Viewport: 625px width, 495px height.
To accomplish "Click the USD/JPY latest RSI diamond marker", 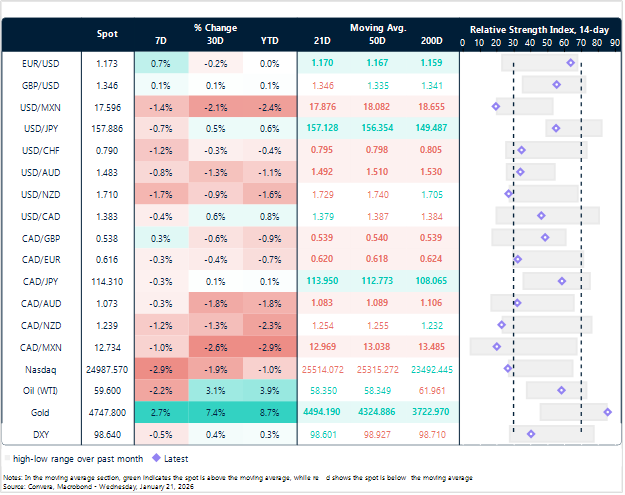I will (x=555, y=128).
